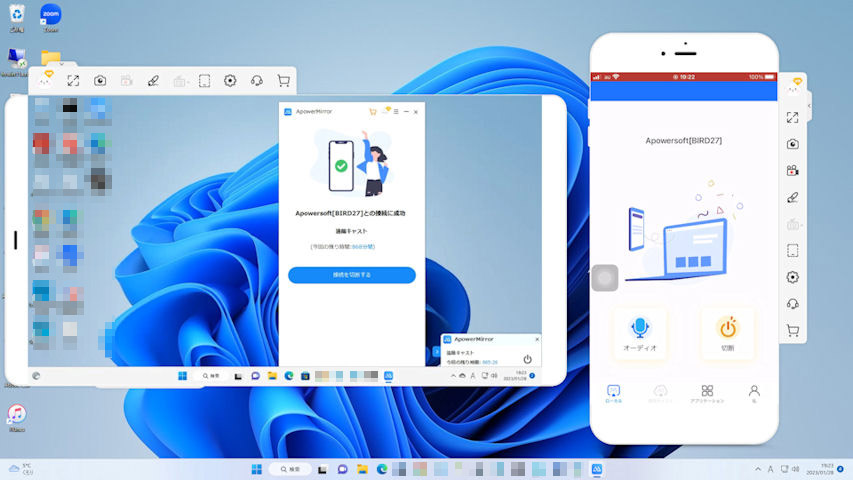Open the 私 profile tab on phone
The width and height of the screenshot is (853, 480).
click(754, 394)
